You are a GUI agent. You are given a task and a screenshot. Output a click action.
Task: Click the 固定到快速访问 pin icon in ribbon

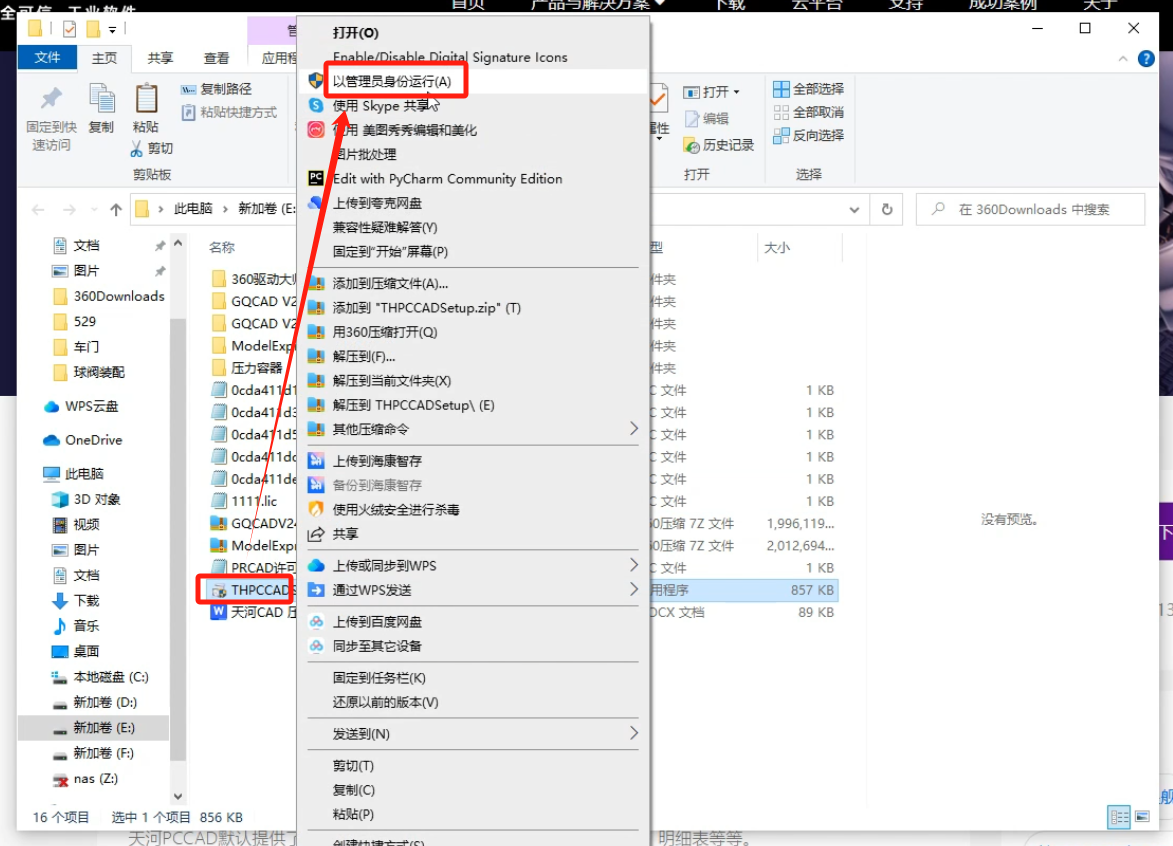[51, 99]
